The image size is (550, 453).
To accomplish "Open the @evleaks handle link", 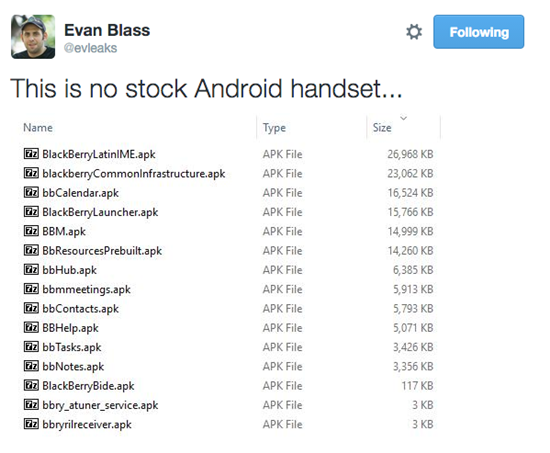I will tap(90, 48).
